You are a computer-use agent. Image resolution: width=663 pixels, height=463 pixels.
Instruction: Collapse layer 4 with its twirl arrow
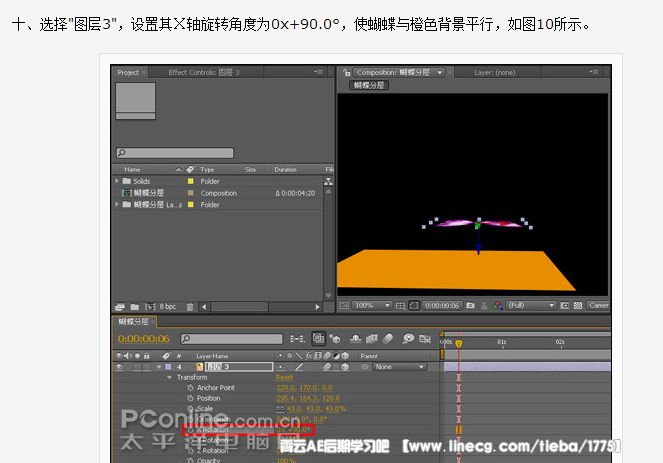click(159, 367)
